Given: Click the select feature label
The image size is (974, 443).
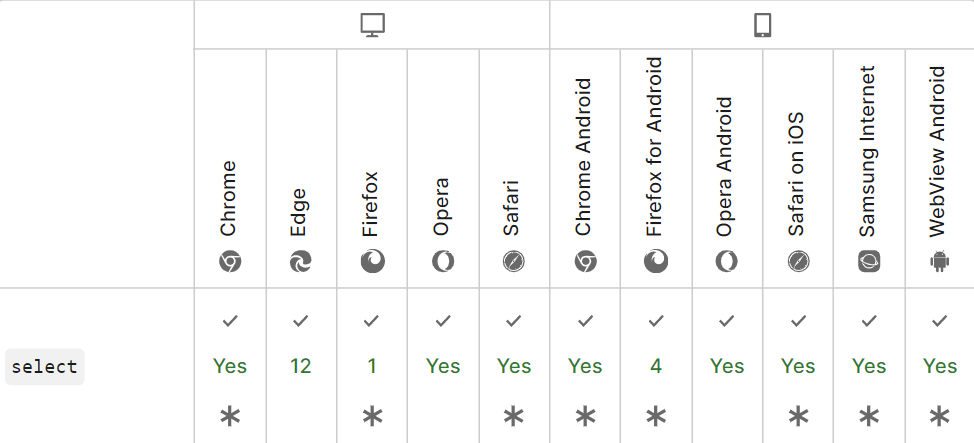Looking at the screenshot, I should pos(45,367).
